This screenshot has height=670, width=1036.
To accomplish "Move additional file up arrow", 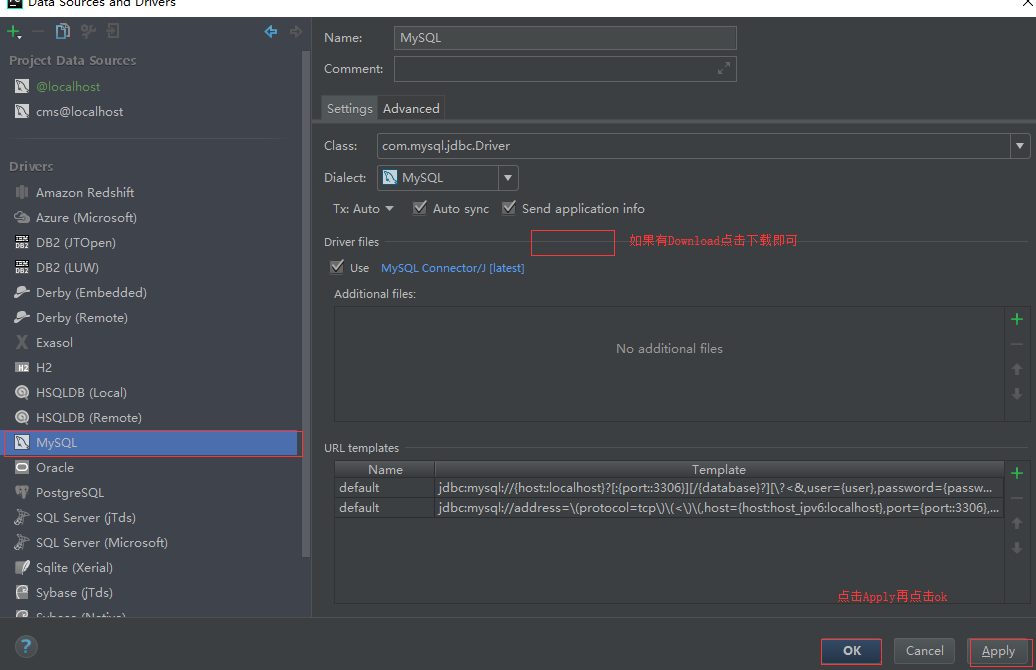I will (1017, 369).
